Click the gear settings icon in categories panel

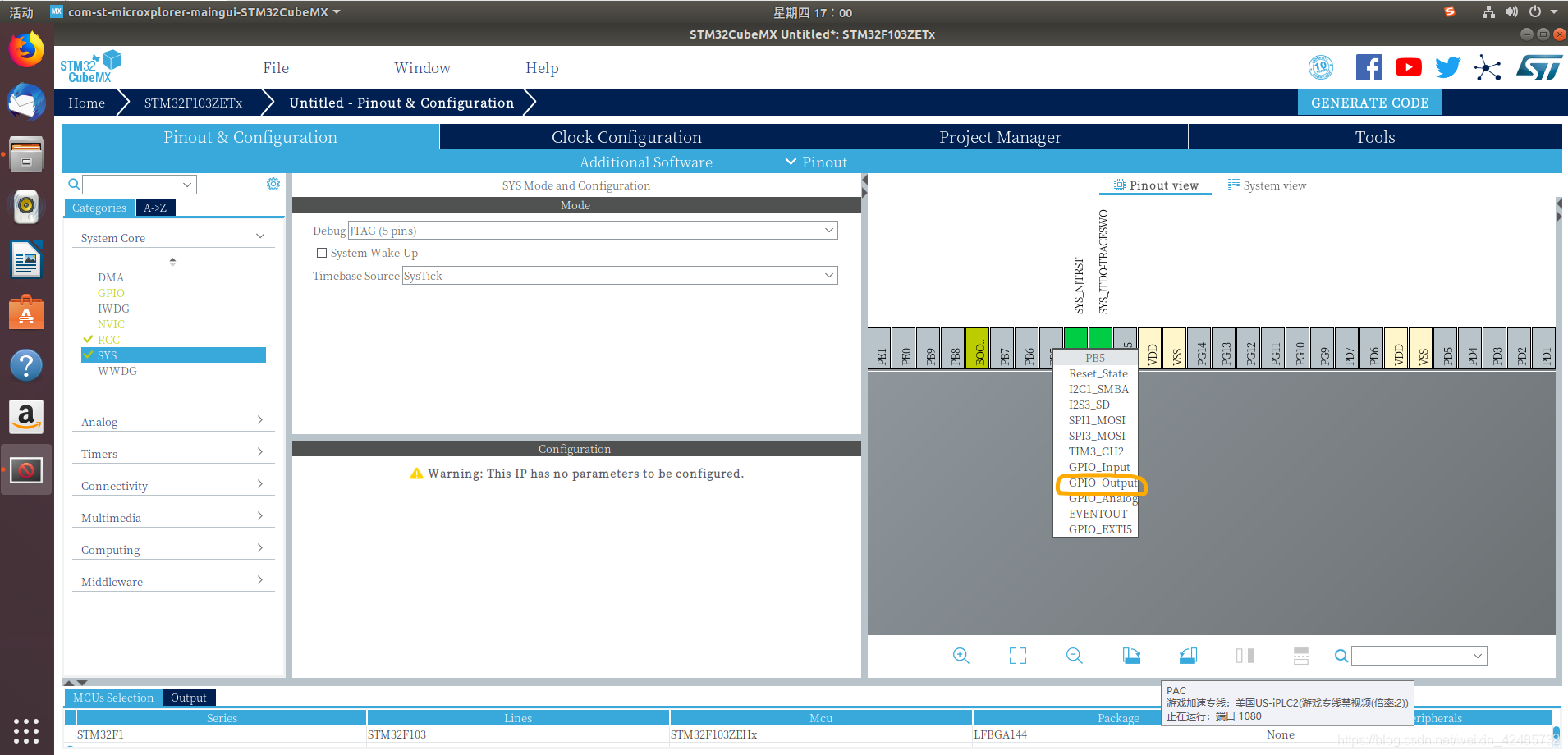pos(273,184)
